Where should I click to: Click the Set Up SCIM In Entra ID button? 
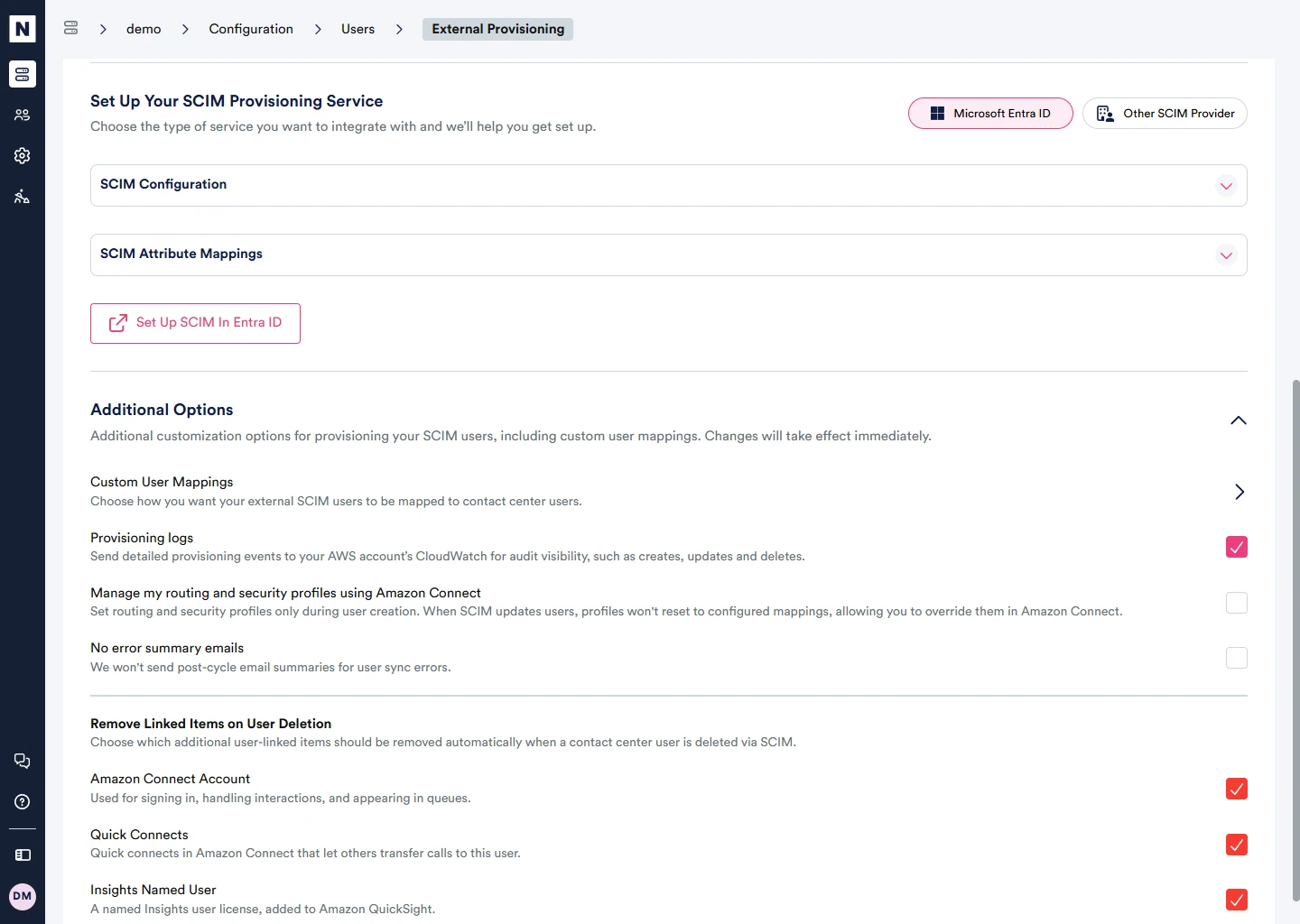[195, 323]
